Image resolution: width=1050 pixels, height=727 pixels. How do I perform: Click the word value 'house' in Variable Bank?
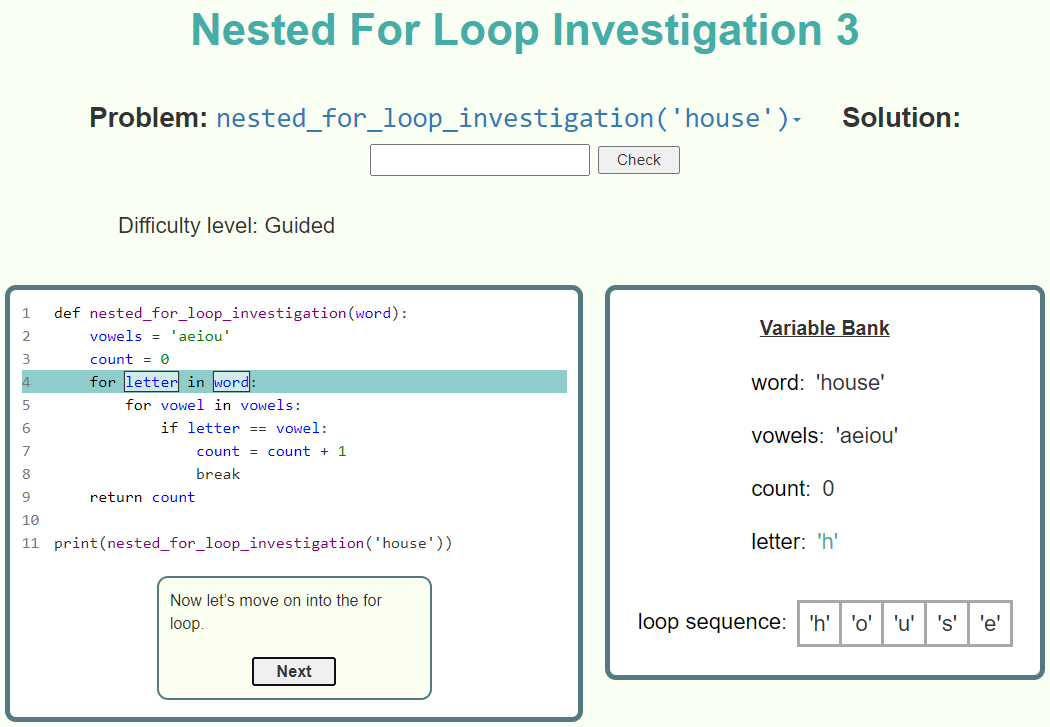[850, 382]
